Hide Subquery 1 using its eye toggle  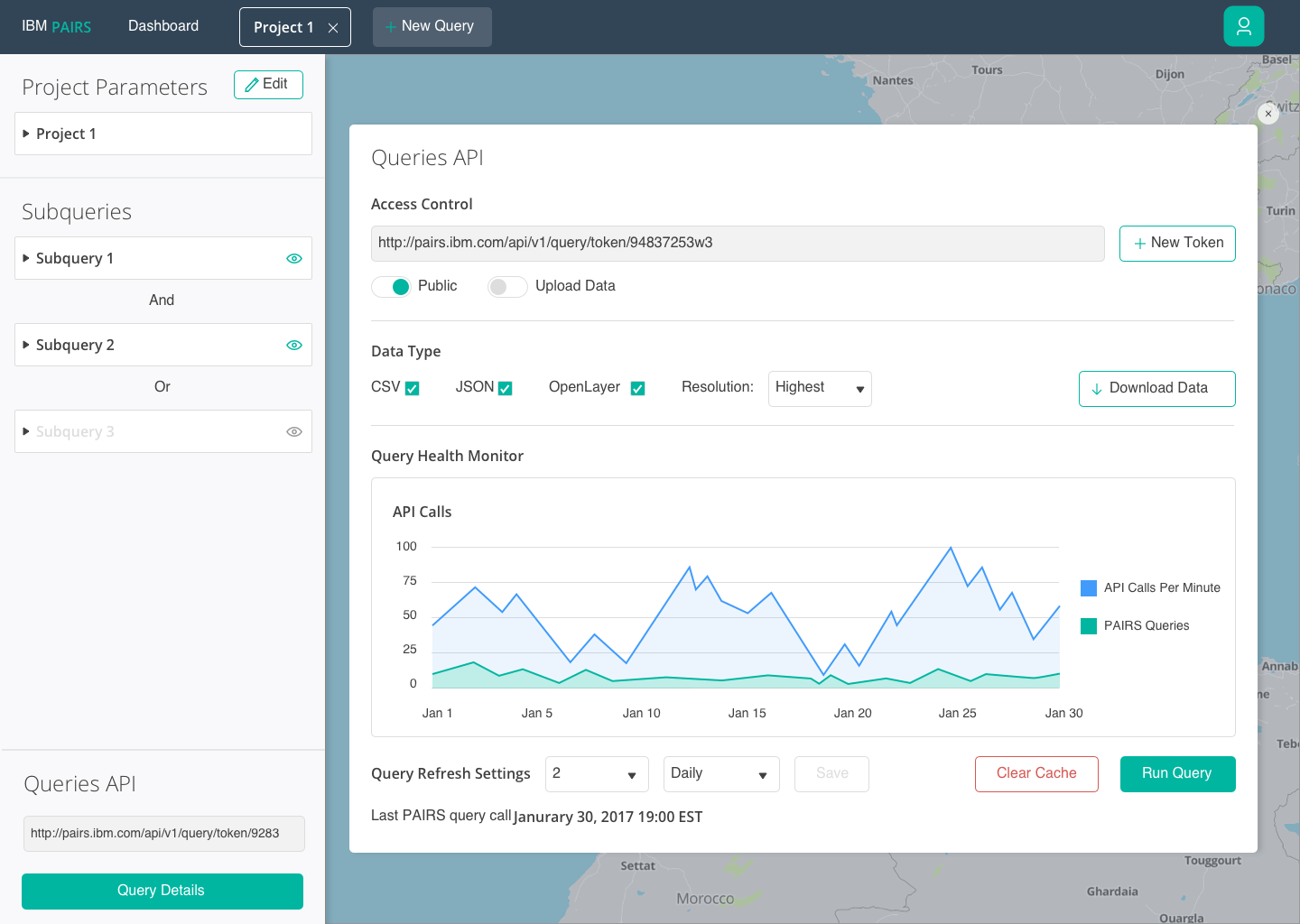pyautogui.click(x=294, y=258)
